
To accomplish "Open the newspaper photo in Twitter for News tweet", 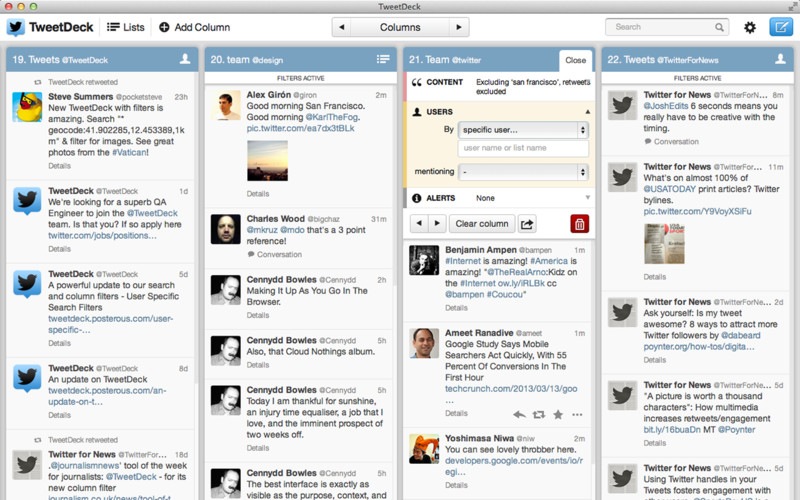I will coord(664,244).
